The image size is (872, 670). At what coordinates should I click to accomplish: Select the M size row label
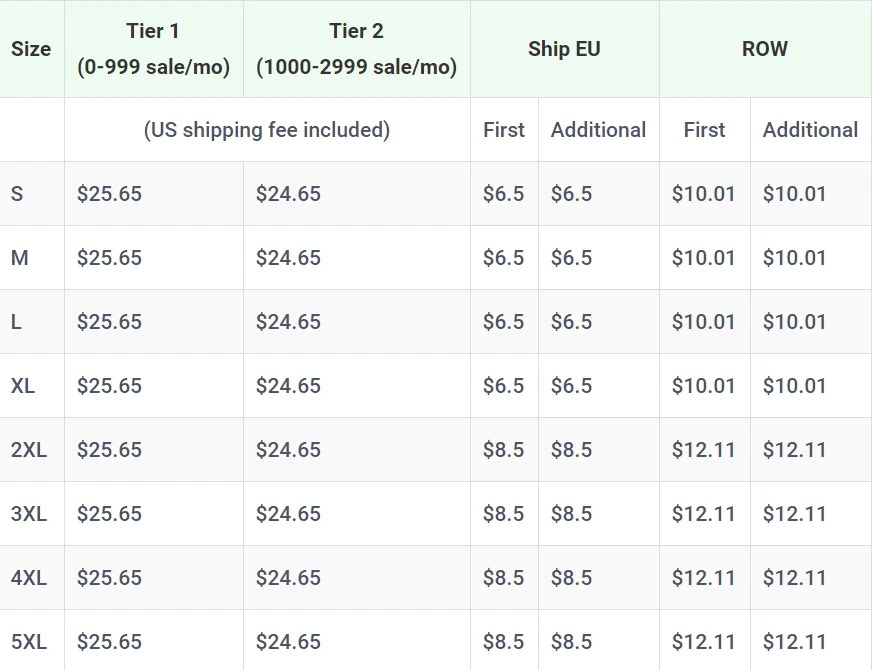click(20, 258)
